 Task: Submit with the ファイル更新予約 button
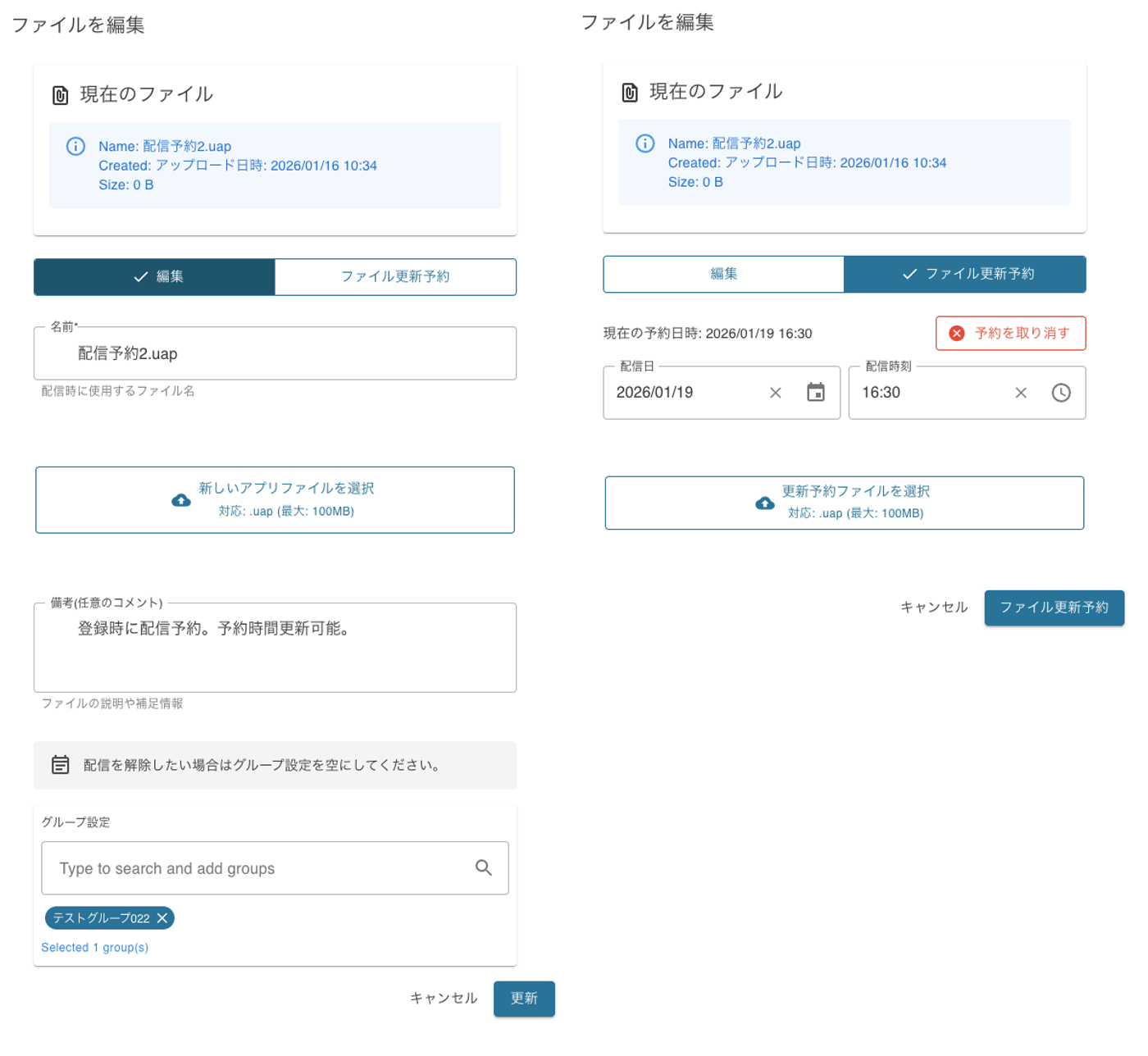(x=1054, y=608)
